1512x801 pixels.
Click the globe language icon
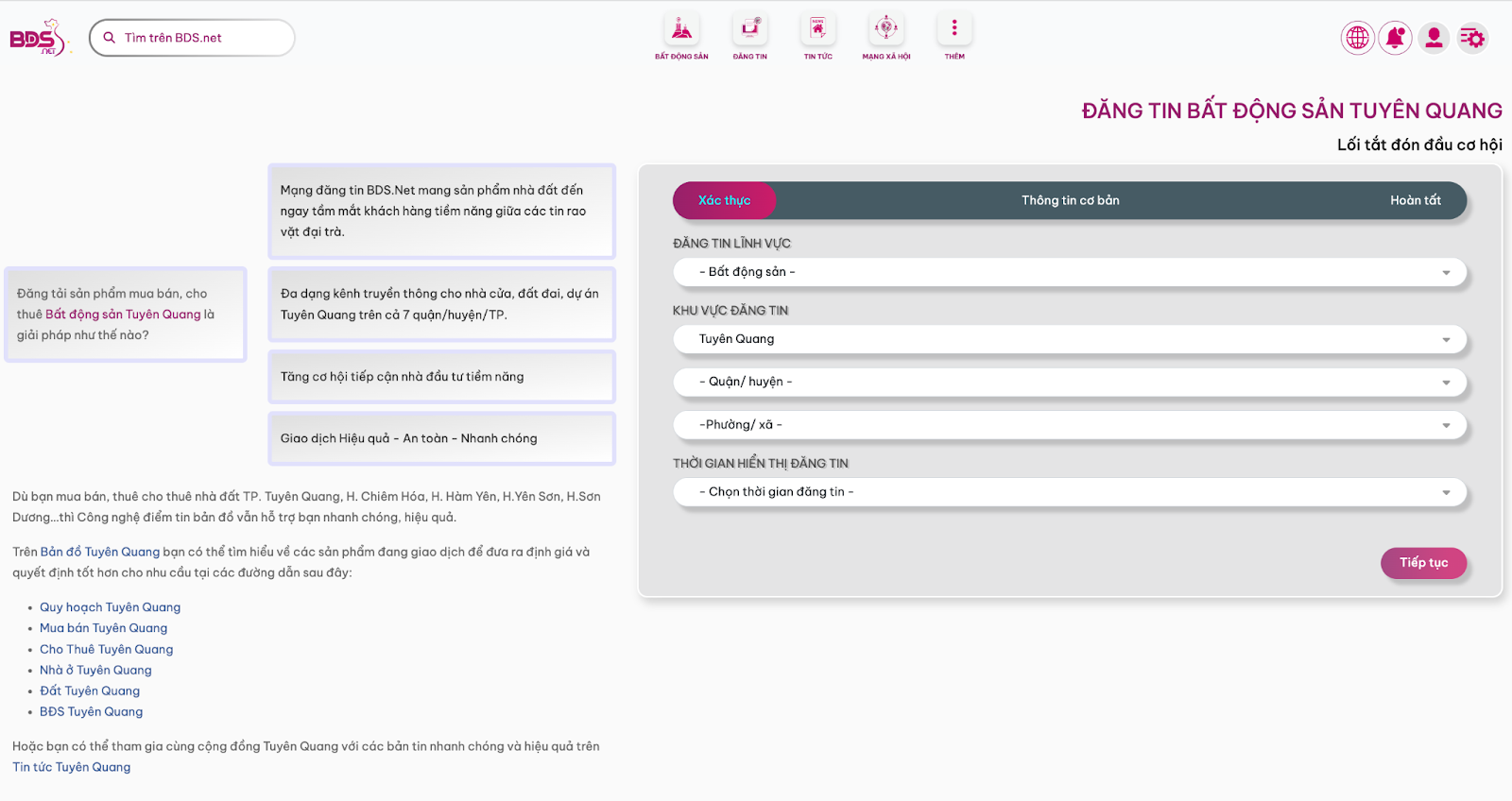click(x=1358, y=38)
